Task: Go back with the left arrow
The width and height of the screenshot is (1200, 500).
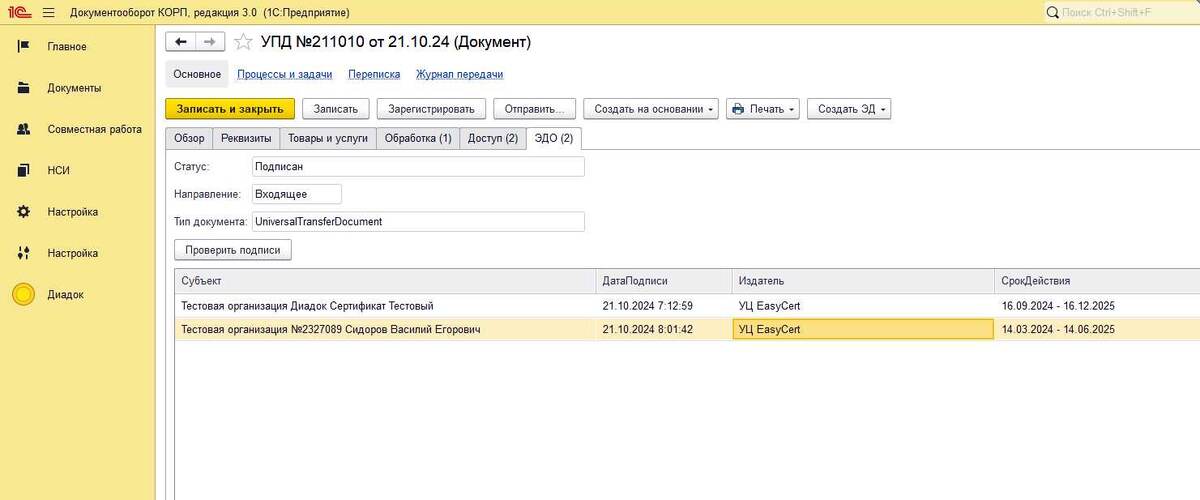Action: (181, 42)
